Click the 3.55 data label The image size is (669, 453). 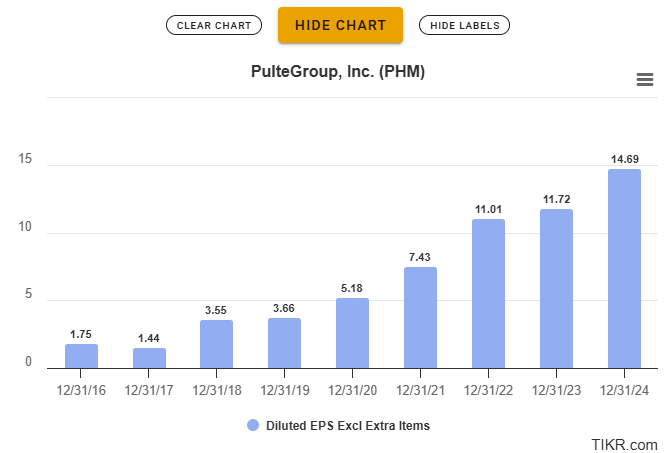216,310
